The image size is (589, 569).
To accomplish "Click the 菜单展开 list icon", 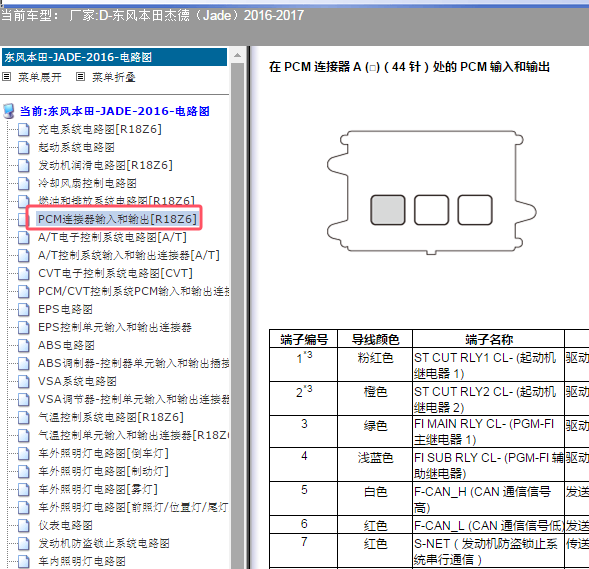I will (x=6, y=77).
